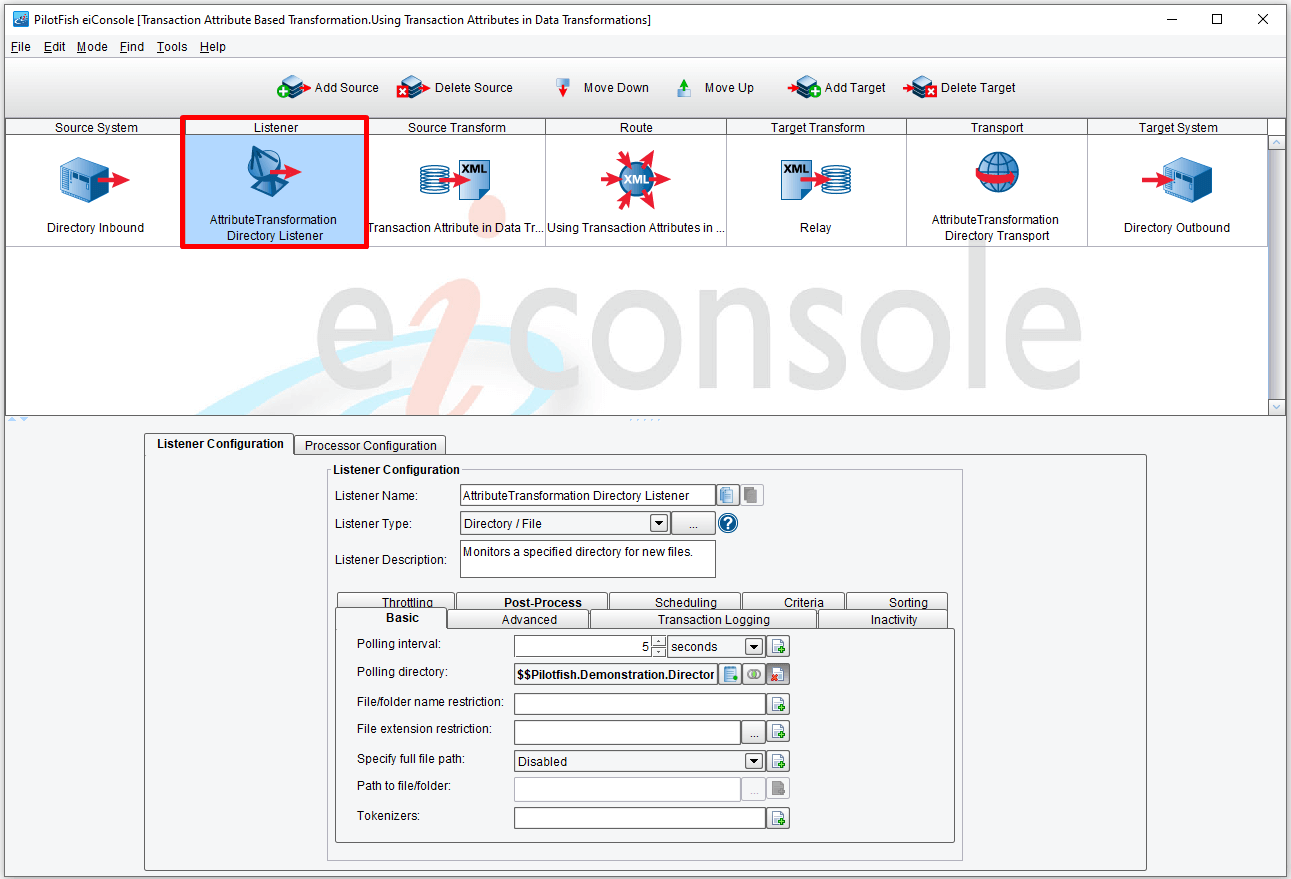Viewport: 1291px width, 879px height.
Task: Select the Route stage XML icon
Action: click(636, 180)
